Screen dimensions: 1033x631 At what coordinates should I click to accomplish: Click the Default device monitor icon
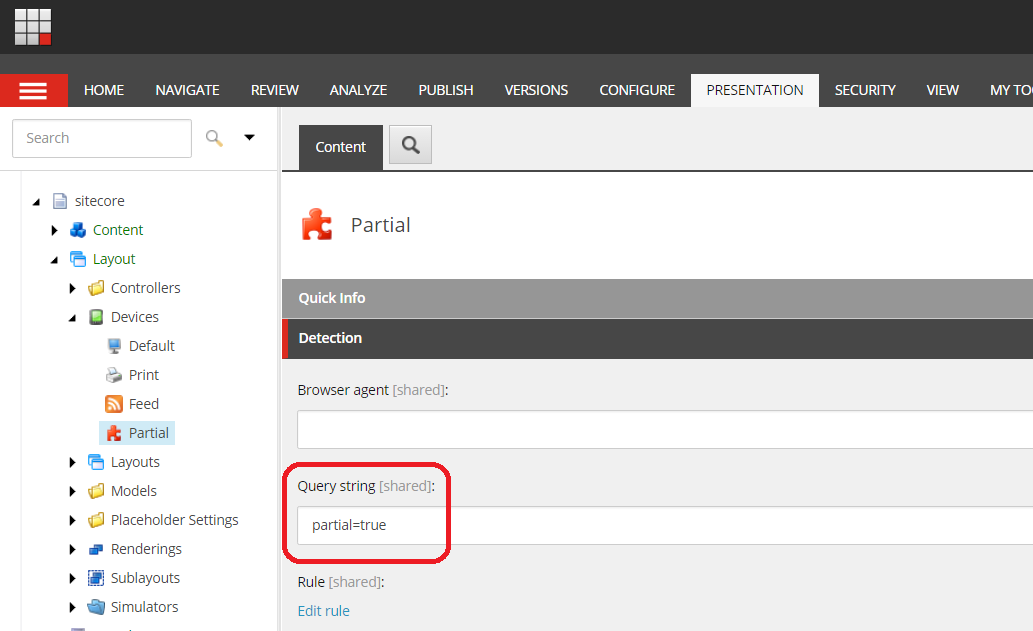coord(114,346)
